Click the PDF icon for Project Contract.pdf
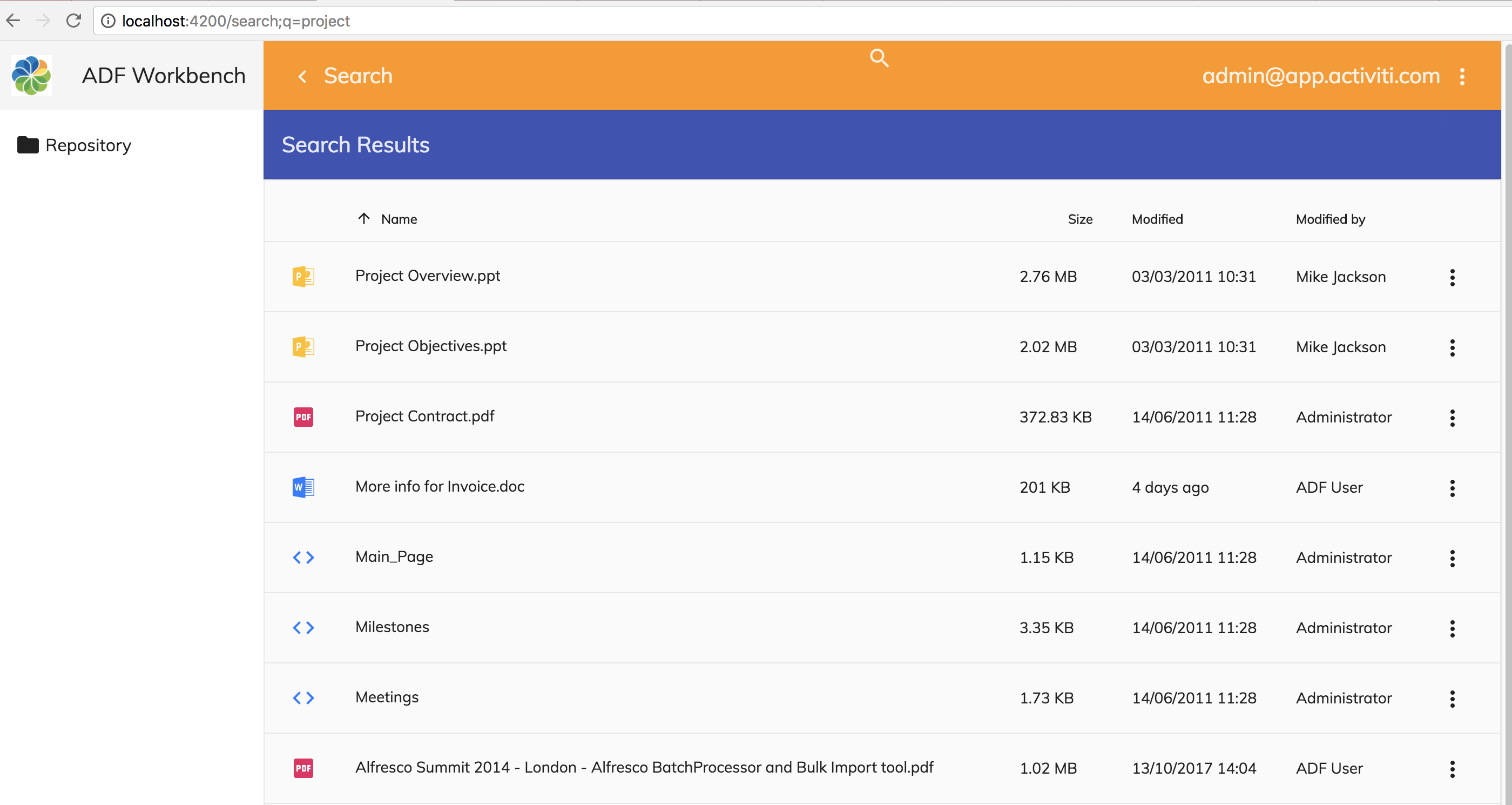This screenshot has height=805, width=1512. point(303,417)
